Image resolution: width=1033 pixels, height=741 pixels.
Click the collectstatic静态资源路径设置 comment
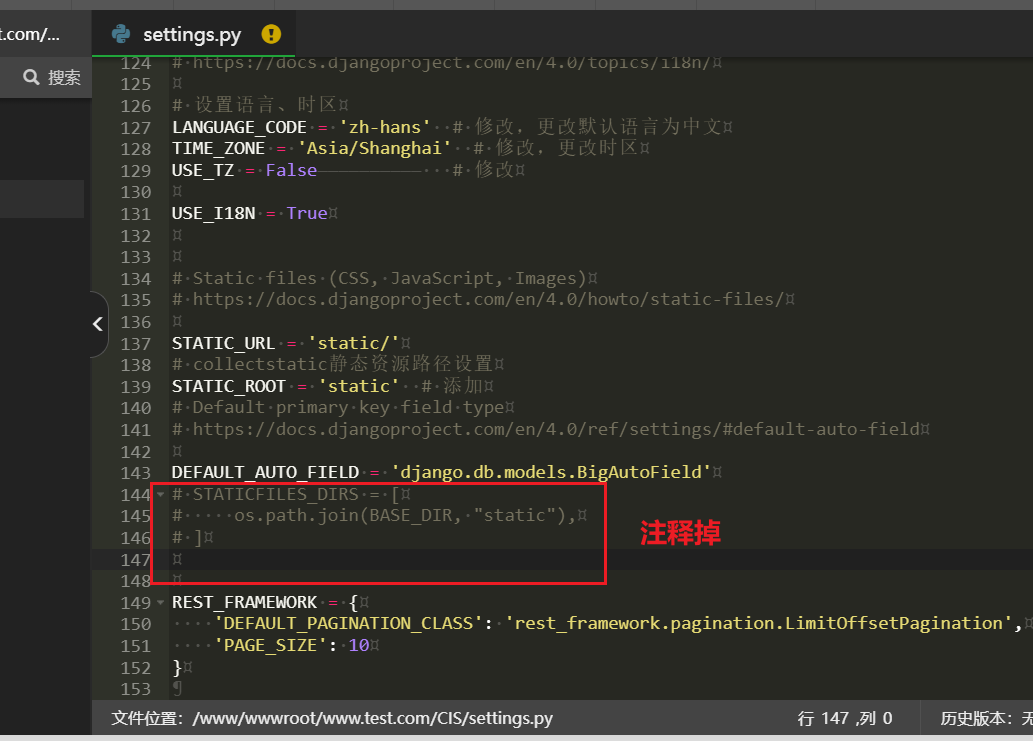(333, 364)
